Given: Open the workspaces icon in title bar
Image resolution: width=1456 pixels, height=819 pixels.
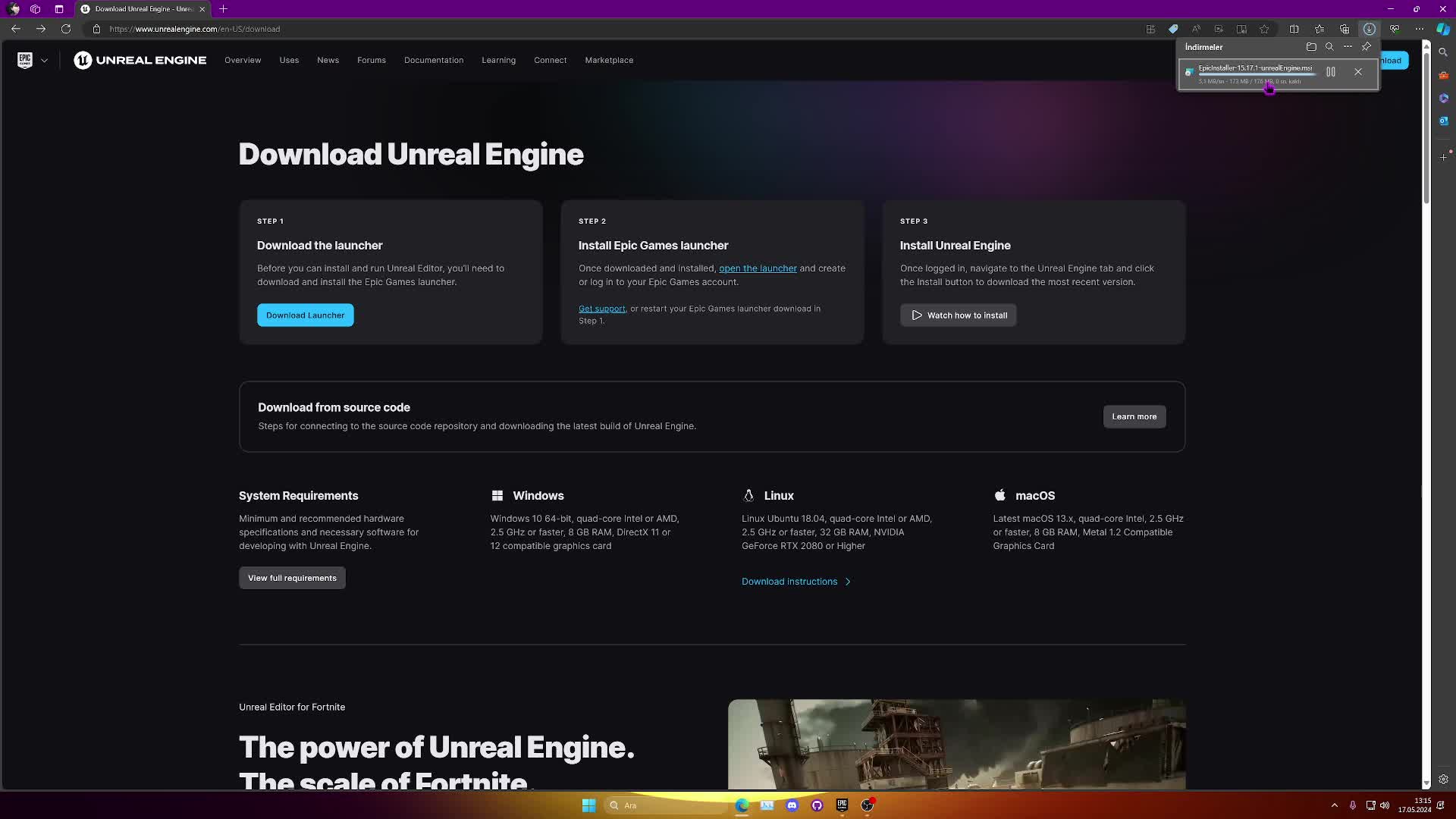Looking at the screenshot, I should (x=35, y=9).
